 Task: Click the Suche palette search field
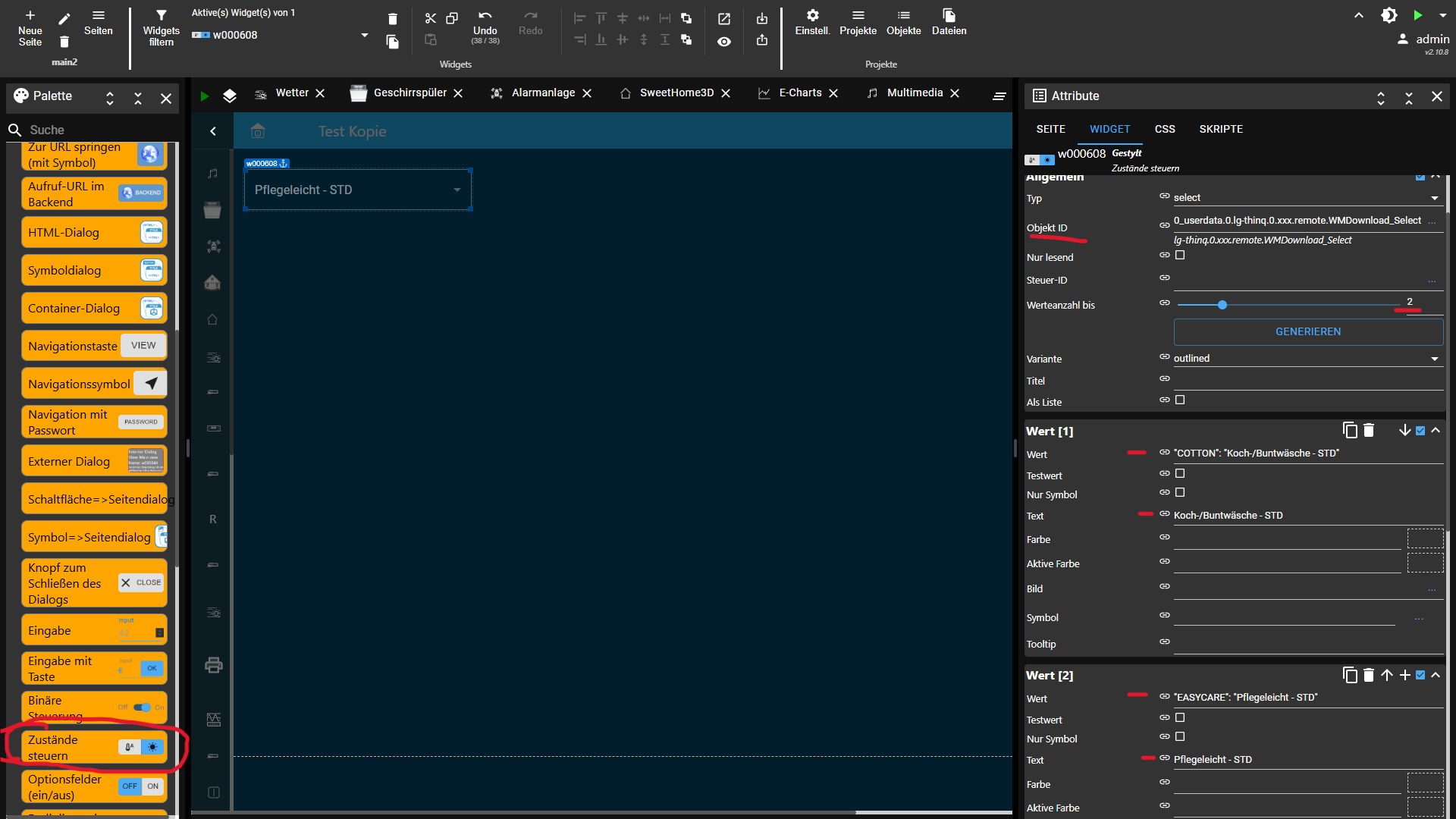tap(94, 130)
